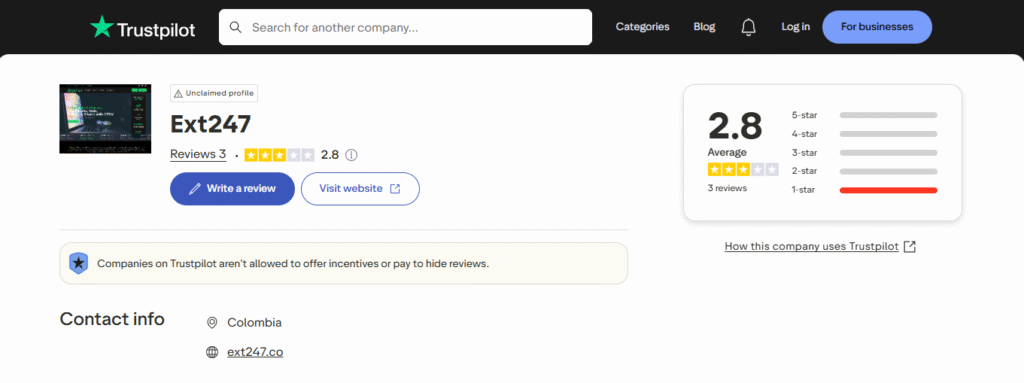Click the Colombia location text
This screenshot has width=1024, height=383.
pyautogui.click(x=255, y=323)
